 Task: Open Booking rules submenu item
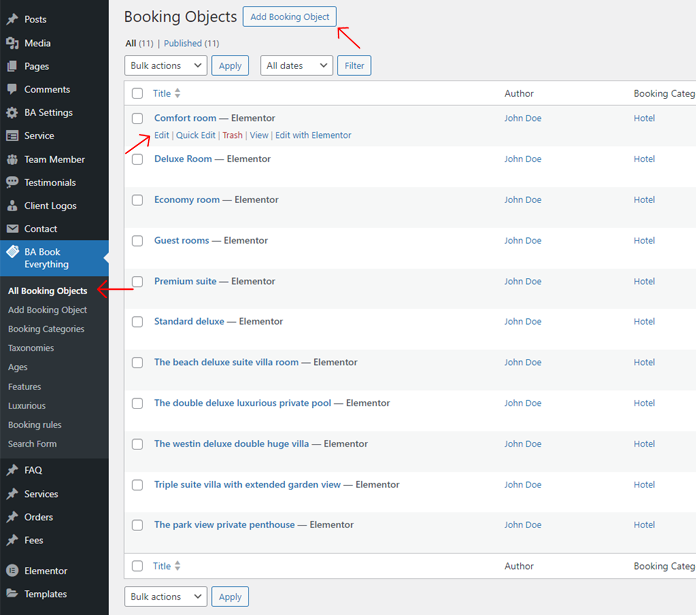[35, 425]
